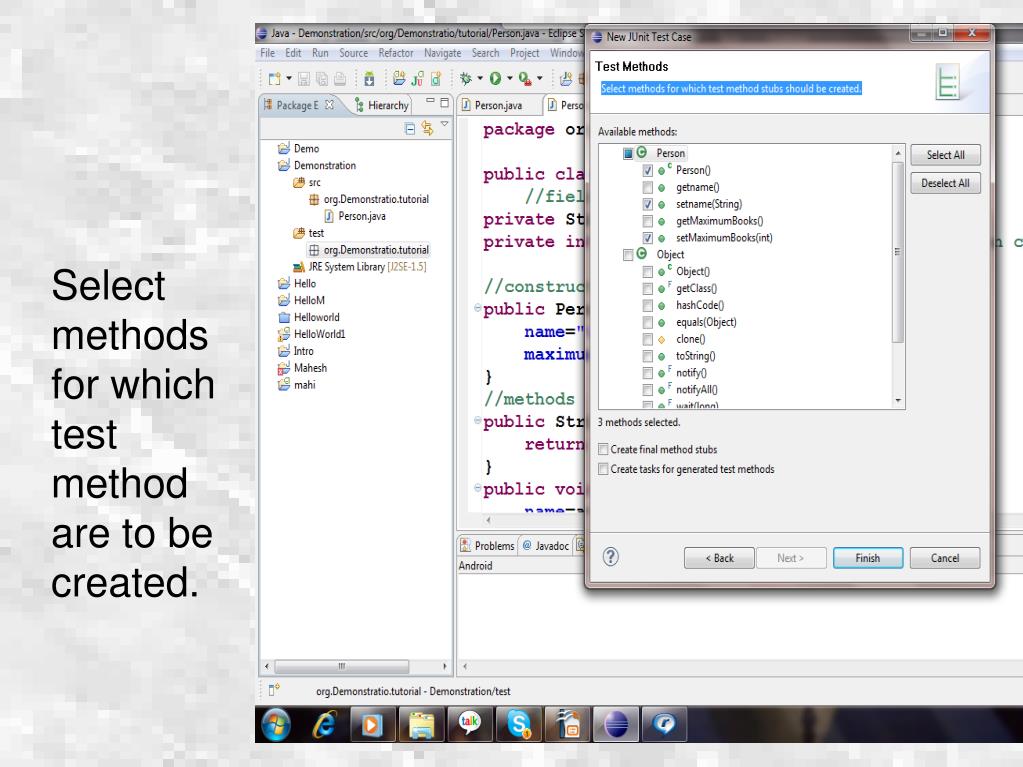Click the Back button in wizard
The height and width of the screenshot is (767, 1023).
719,558
